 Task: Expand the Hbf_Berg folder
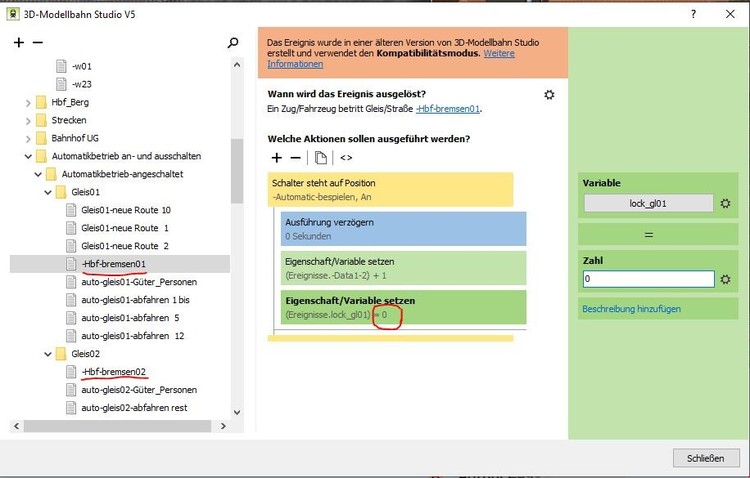(x=28, y=102)
